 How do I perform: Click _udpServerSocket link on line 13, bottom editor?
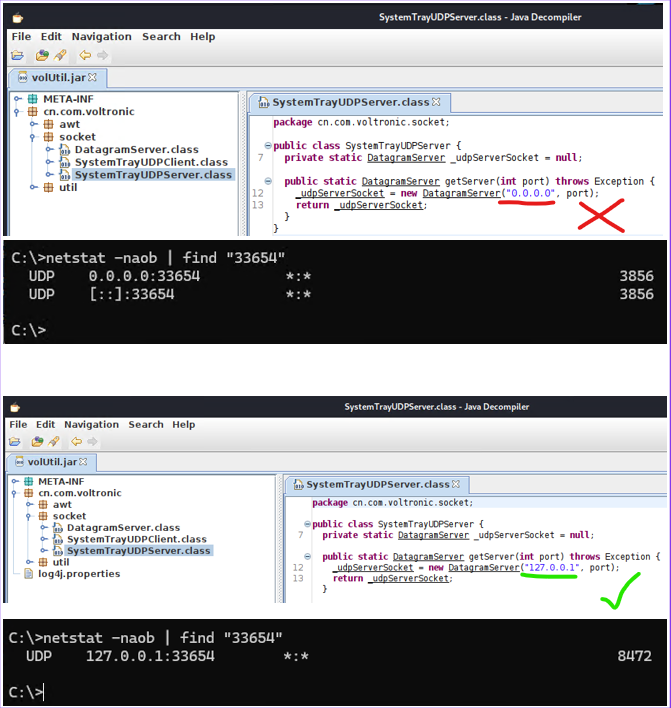click(x=408, y=578)
